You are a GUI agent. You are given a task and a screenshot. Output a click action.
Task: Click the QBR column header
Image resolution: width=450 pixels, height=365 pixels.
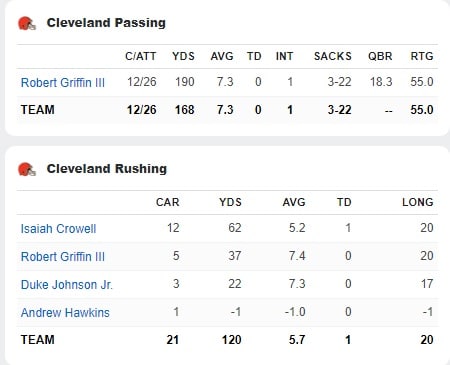click(380, 56)
